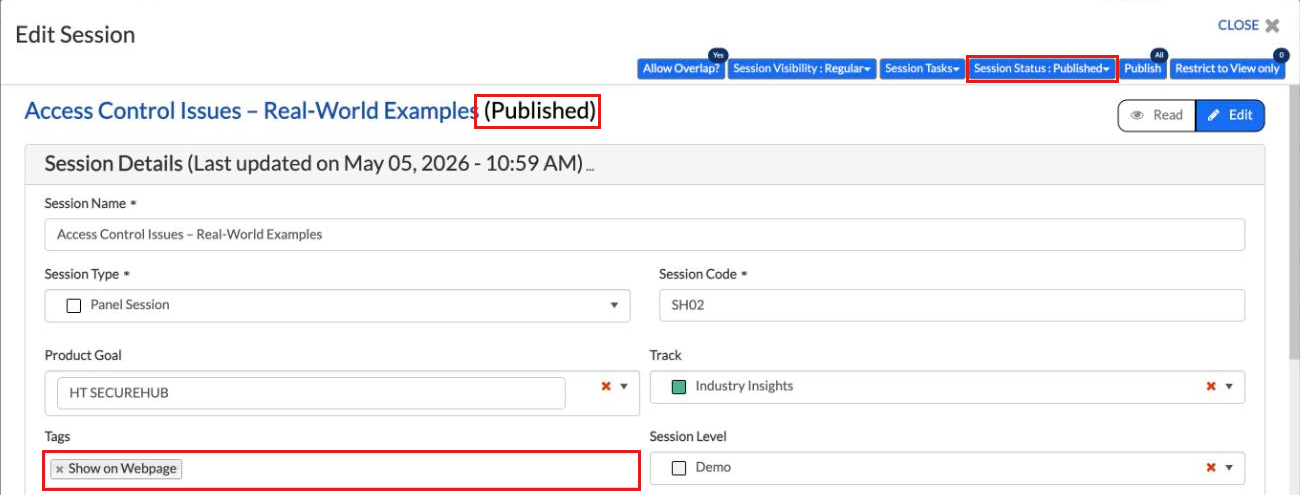Click the green Industry Insights swatch
The height and width of the screenshot is (495, 1300).
point(679,386)
